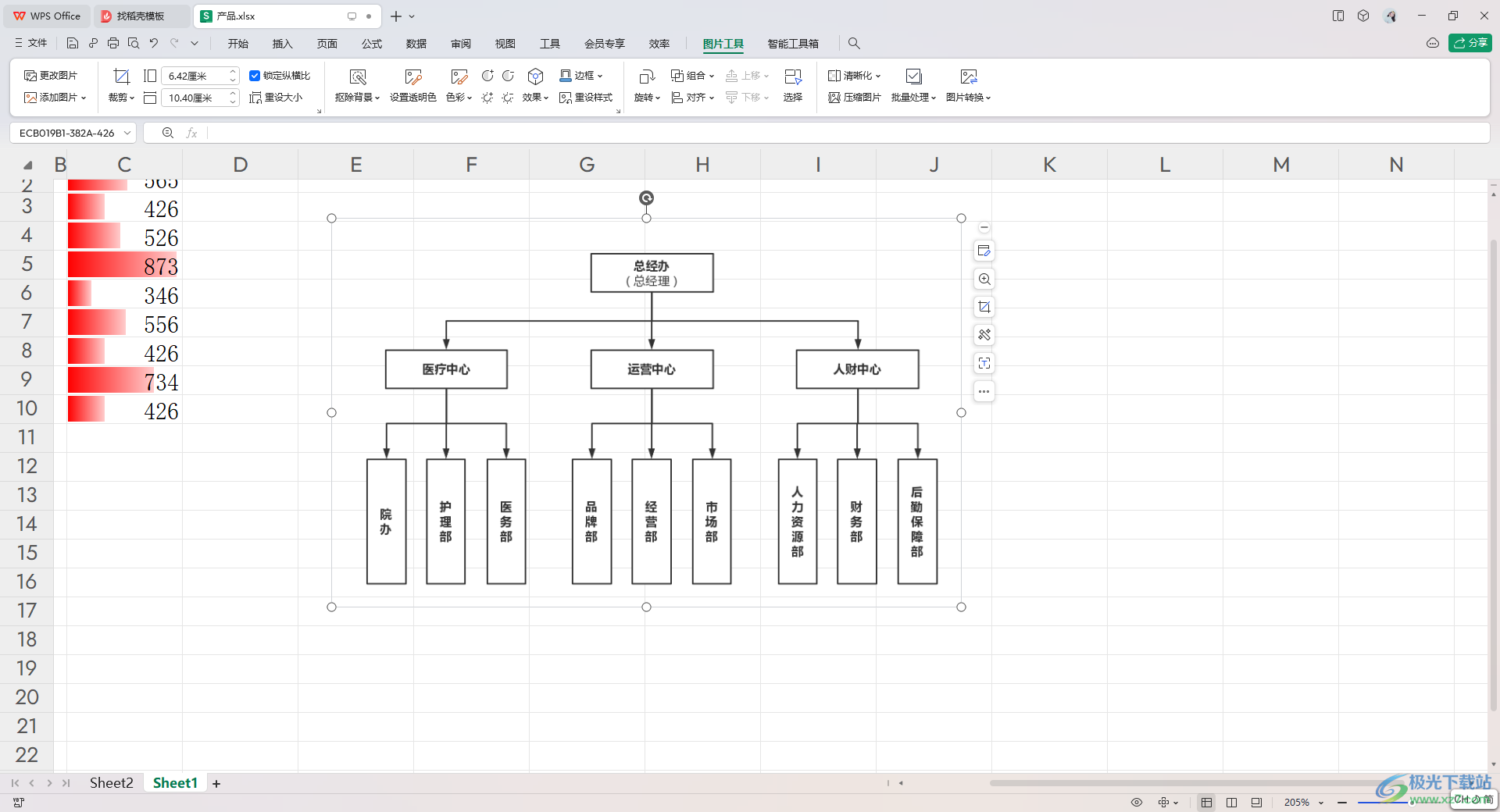Click the increase contrast icon
1500x812 pixels.
point(487,76)
